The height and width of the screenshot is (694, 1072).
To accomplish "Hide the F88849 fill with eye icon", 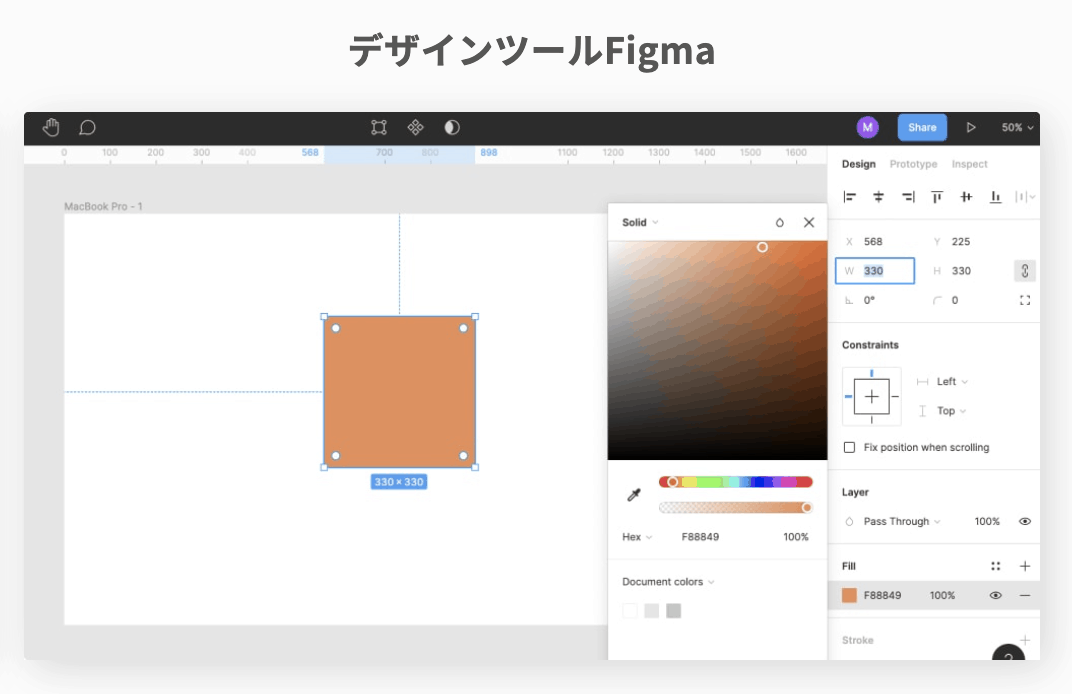I will 995,595.
